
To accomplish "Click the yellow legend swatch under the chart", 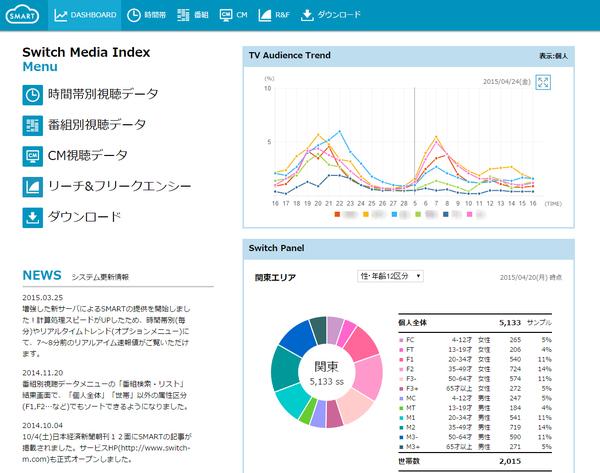I will pyautogui.click(x=365, y=214).
